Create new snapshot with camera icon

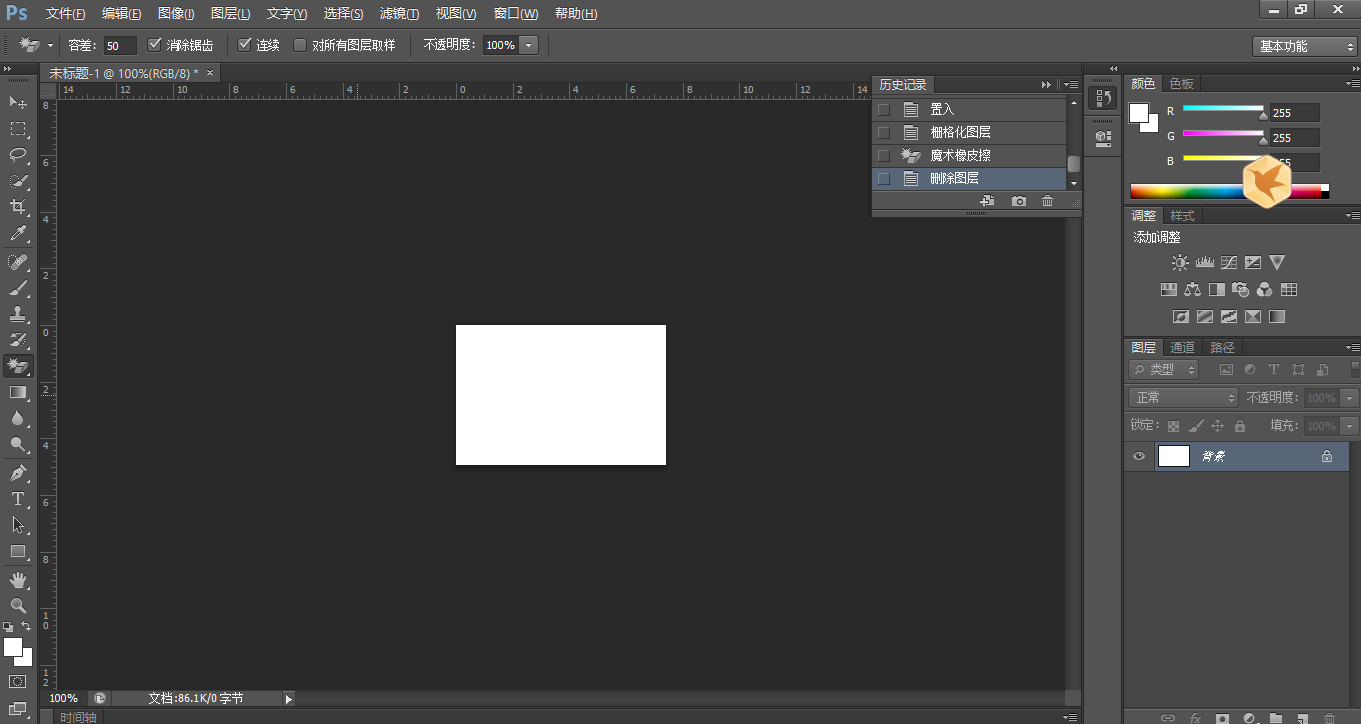pyautogui.click(x=1018, y=201)
